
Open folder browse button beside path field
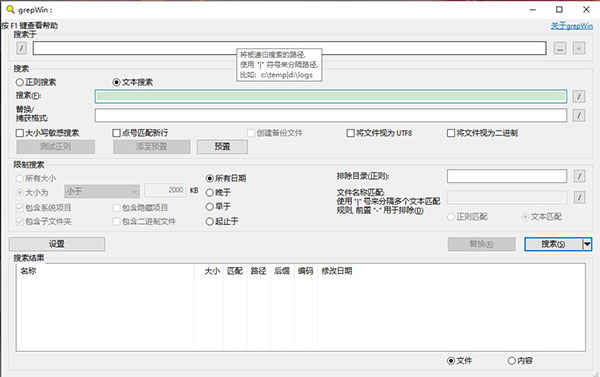[560, 48]
